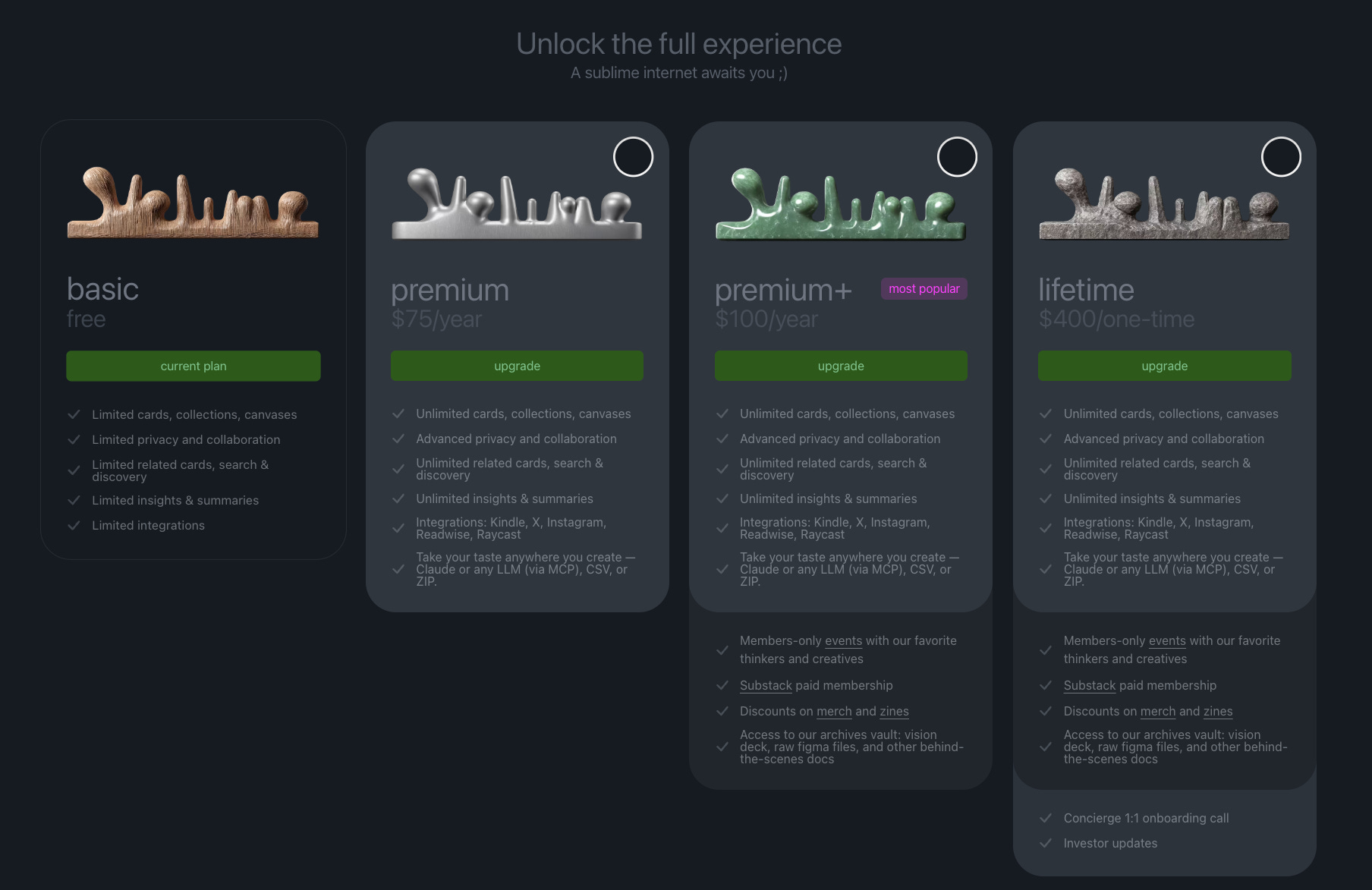
Task: Upgrade to the lifetime $400 plan
Action: 1164,366
